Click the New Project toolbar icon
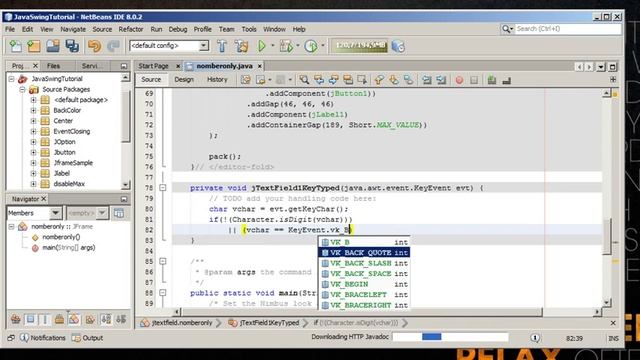640x360 pixels. (34, 46)
